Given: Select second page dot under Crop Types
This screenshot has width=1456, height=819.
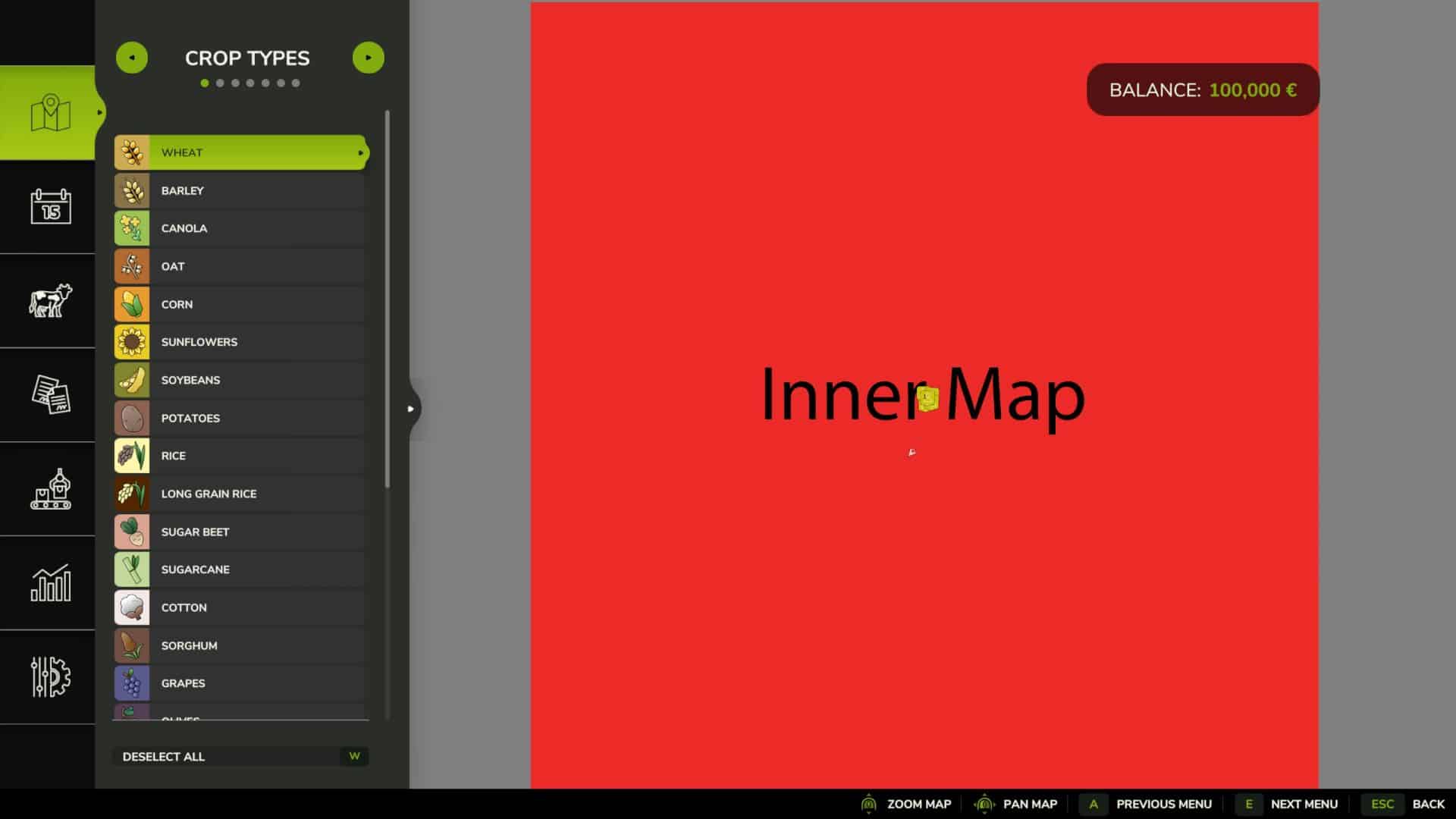Looking at the screenshot, I should click(x=220, y=83).
